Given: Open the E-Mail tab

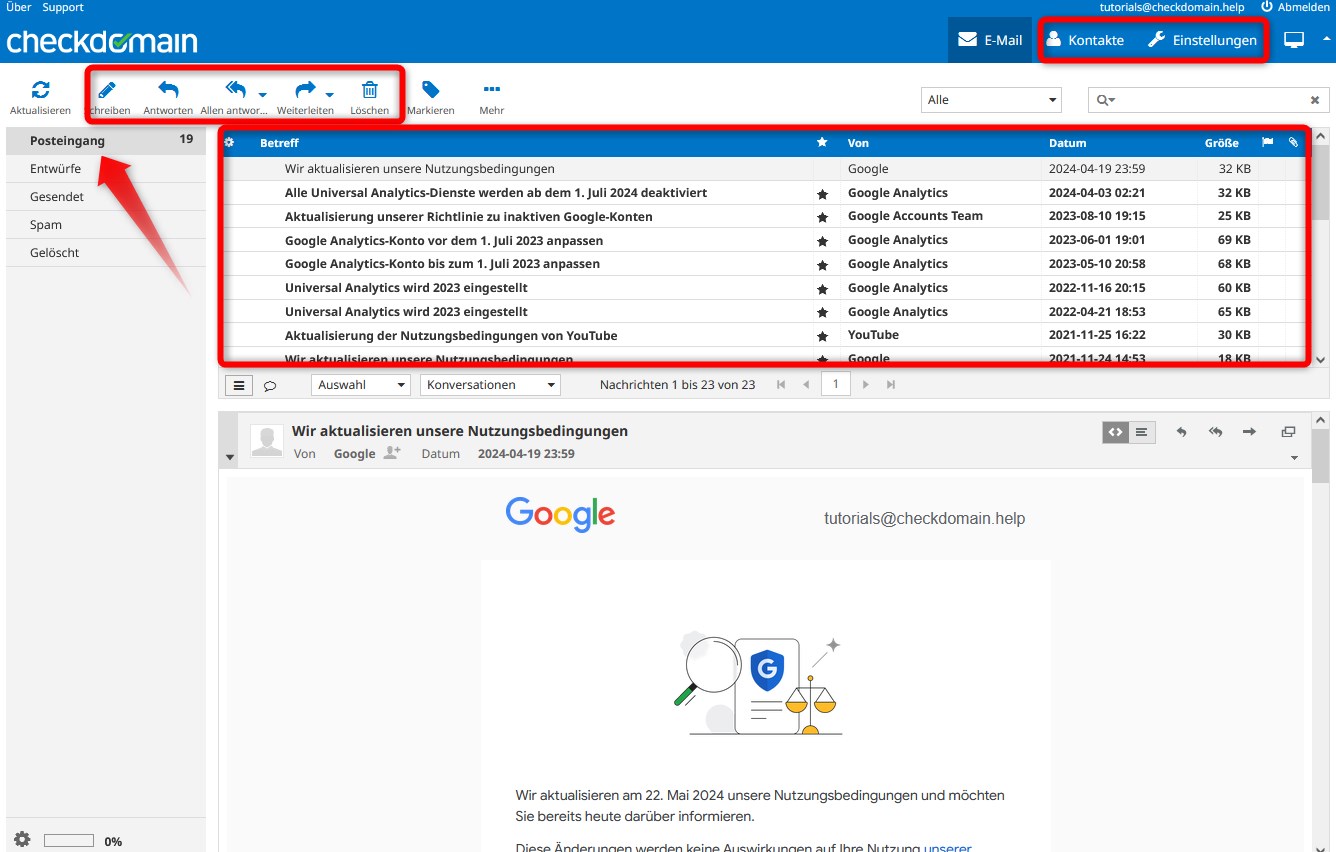Looking at the screenshot, I should point(990,40).
